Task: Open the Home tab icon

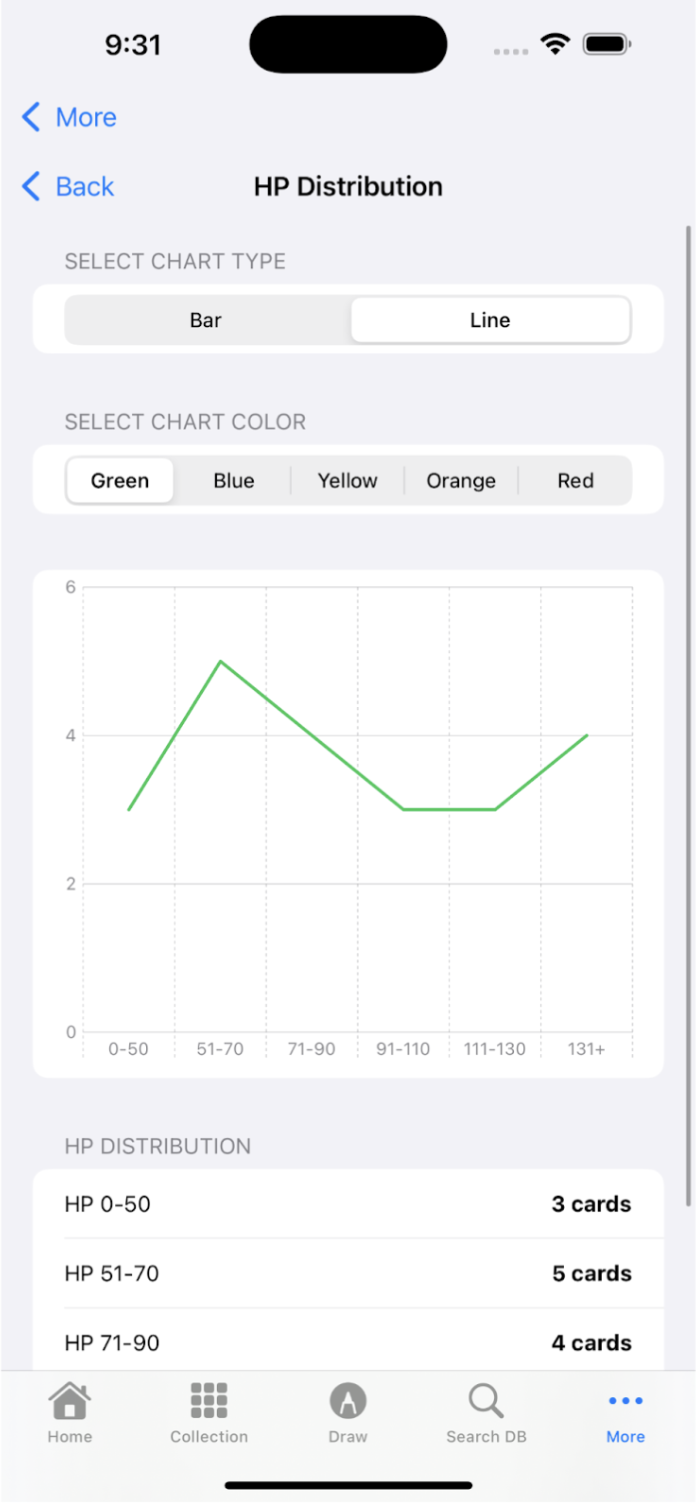Action: [69, 1400]
